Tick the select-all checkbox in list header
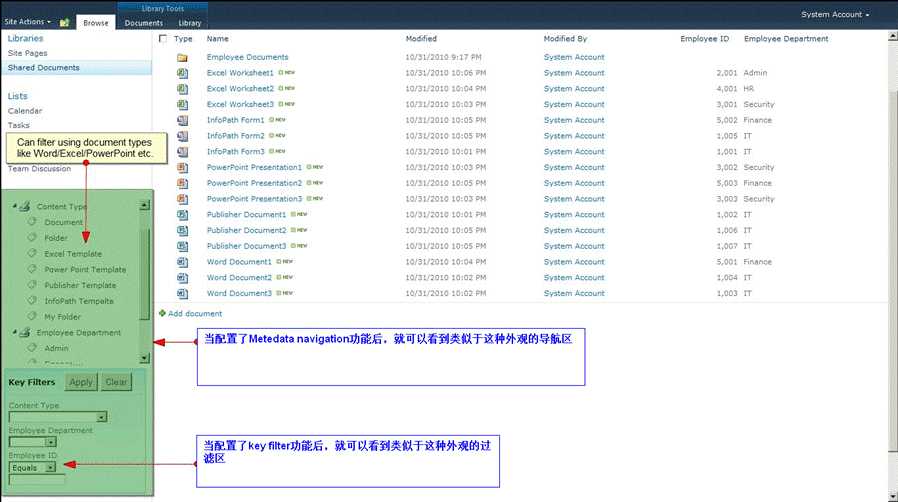898x502 pixels. (163, 38)
